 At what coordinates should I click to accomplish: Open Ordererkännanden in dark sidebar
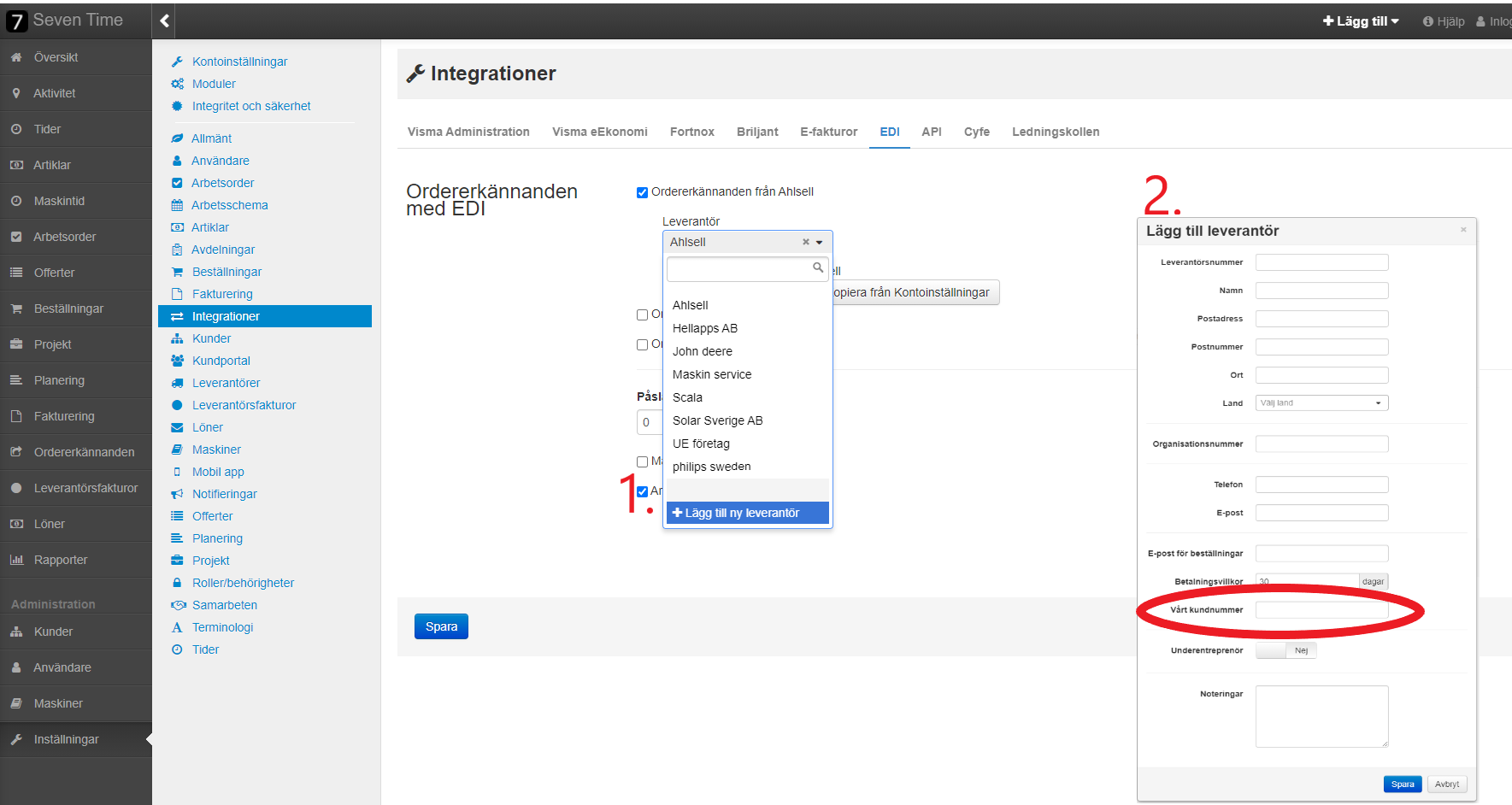point(84,452)
